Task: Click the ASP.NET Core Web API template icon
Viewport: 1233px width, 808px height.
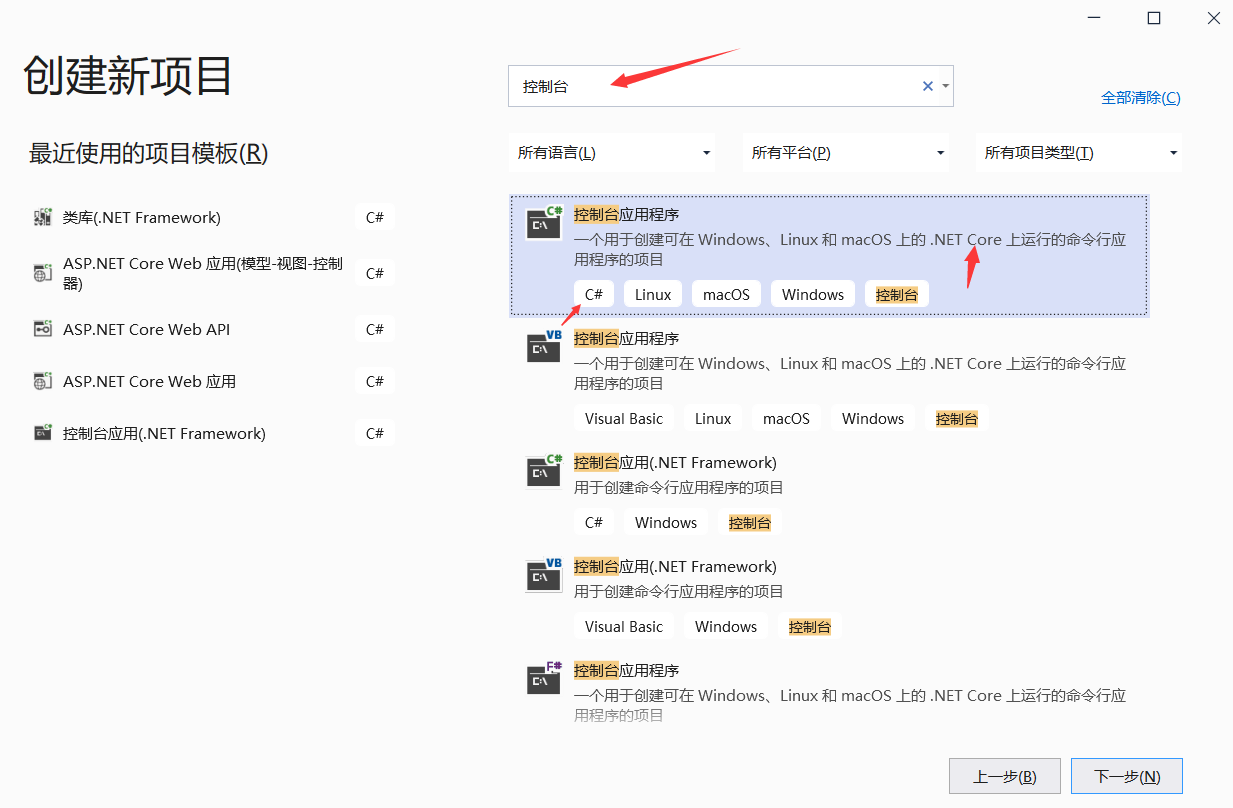Action: click(x=43, y=328)
